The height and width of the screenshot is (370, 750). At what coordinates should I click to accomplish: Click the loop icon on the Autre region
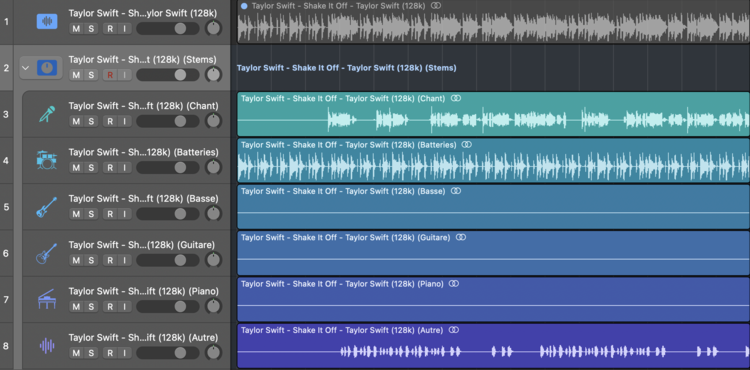pyautogui.click(x=454, y=330)
